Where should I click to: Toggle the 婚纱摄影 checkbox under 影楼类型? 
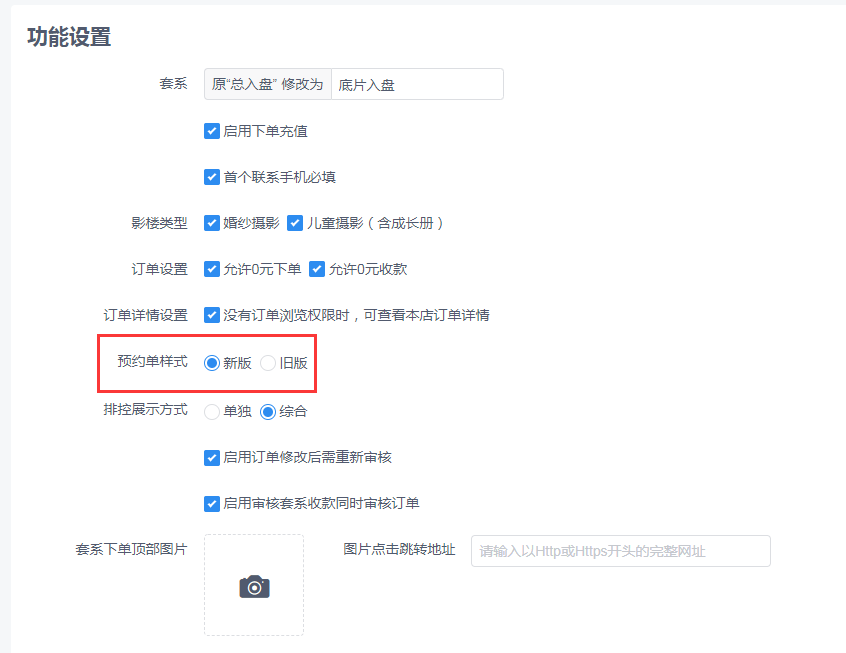pos(212,223)
